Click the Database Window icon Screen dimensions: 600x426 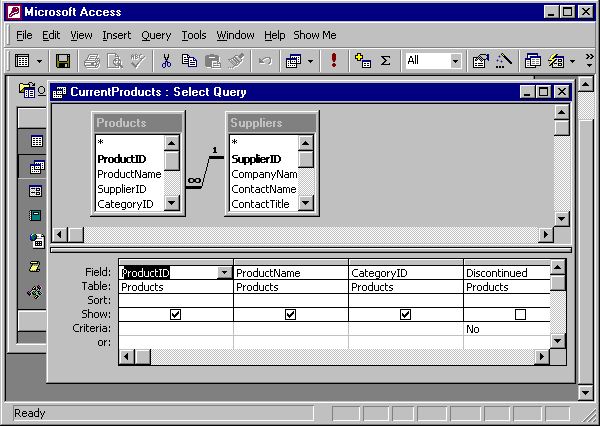click(x=533, y=61)
